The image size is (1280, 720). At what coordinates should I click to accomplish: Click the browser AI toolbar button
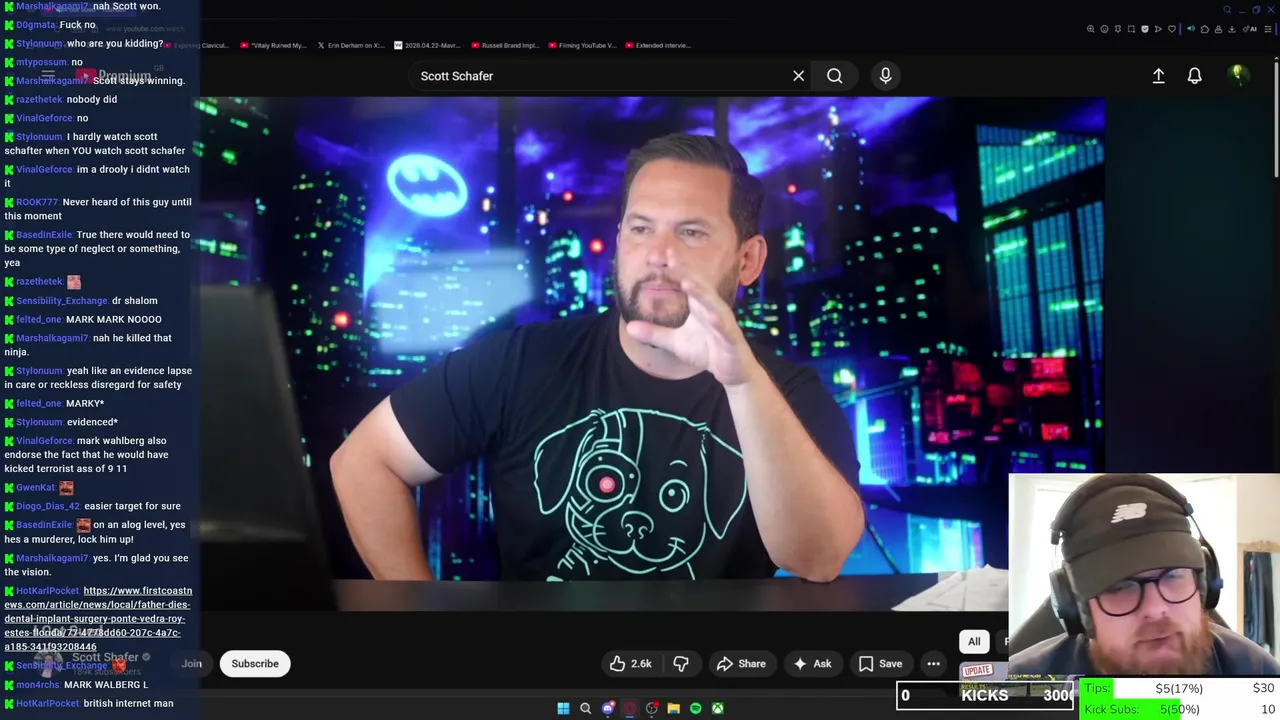[1252, 29]
